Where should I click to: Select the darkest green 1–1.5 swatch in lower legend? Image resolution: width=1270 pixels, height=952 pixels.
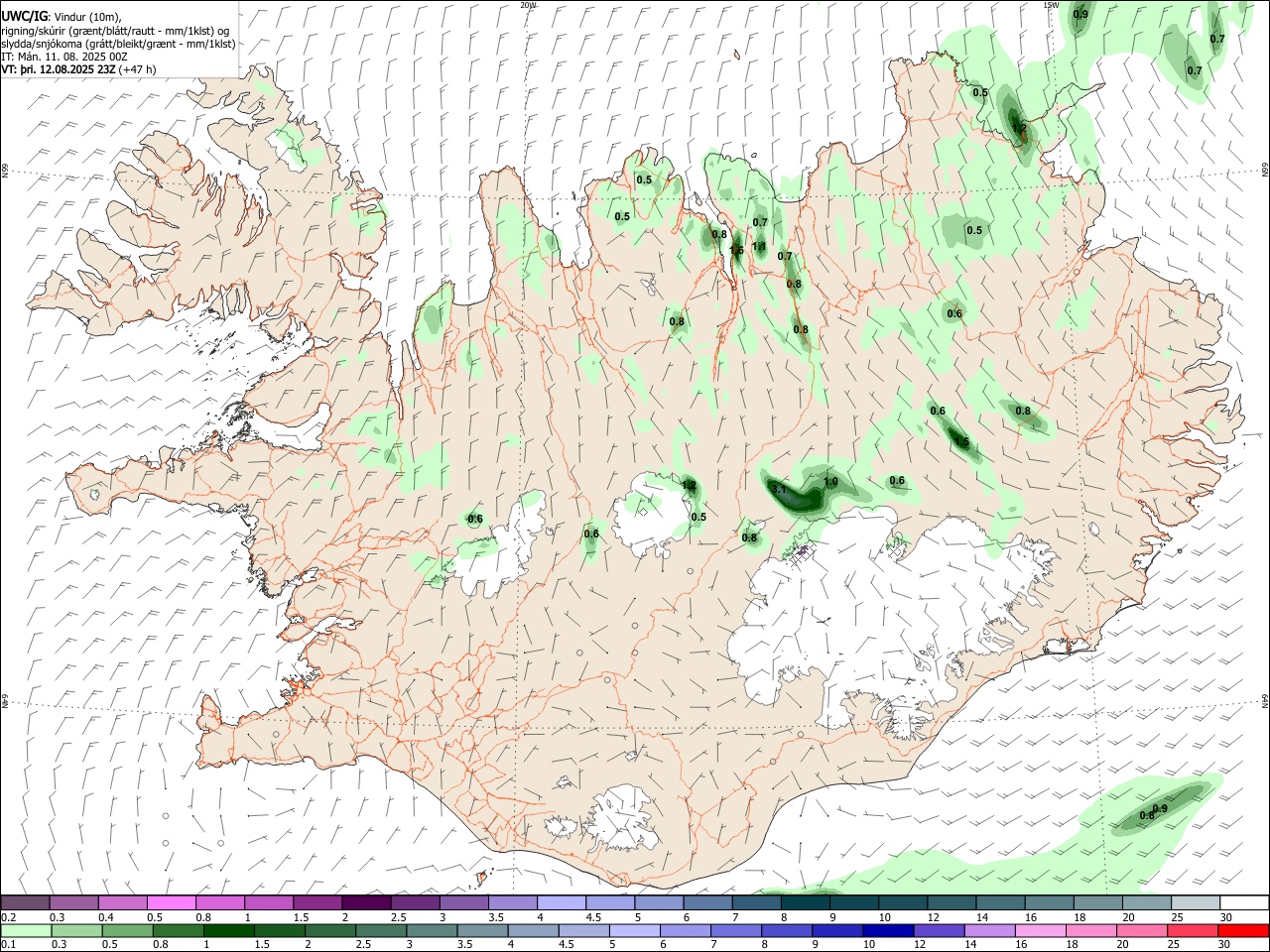pyautogui.click(x=228, y=930)
